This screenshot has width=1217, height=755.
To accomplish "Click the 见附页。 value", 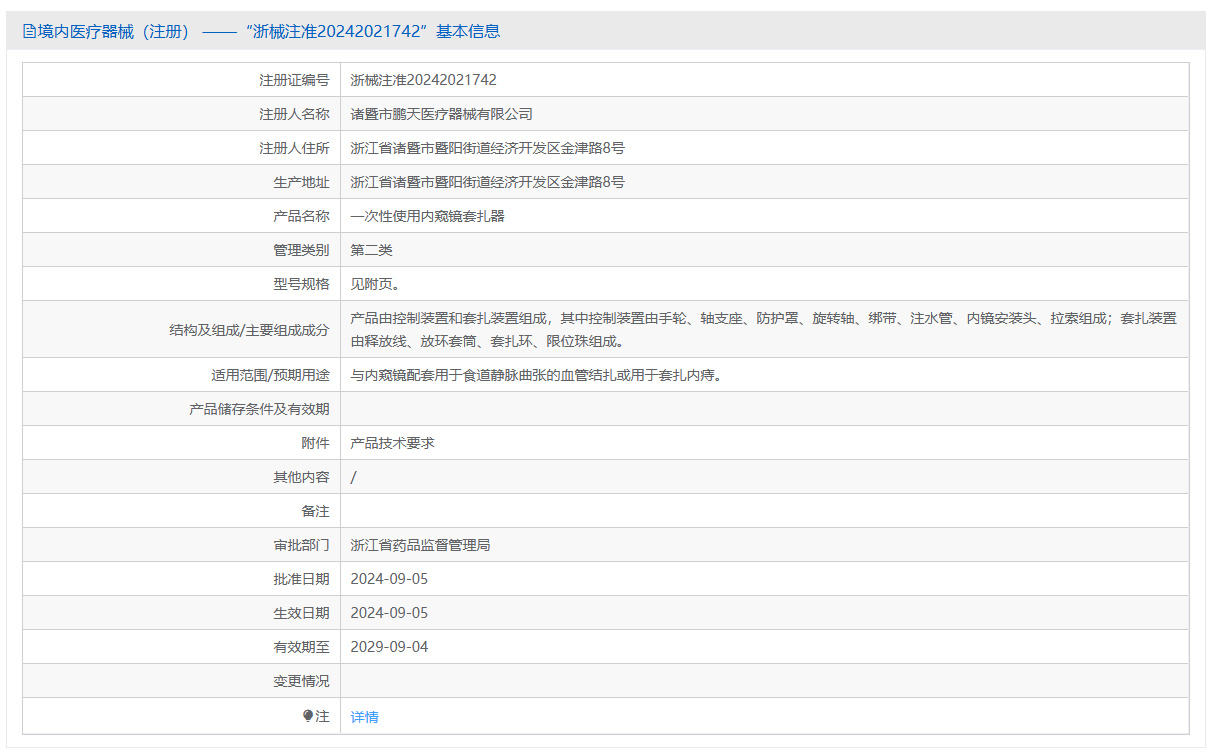I will click(x=375, y=284).
